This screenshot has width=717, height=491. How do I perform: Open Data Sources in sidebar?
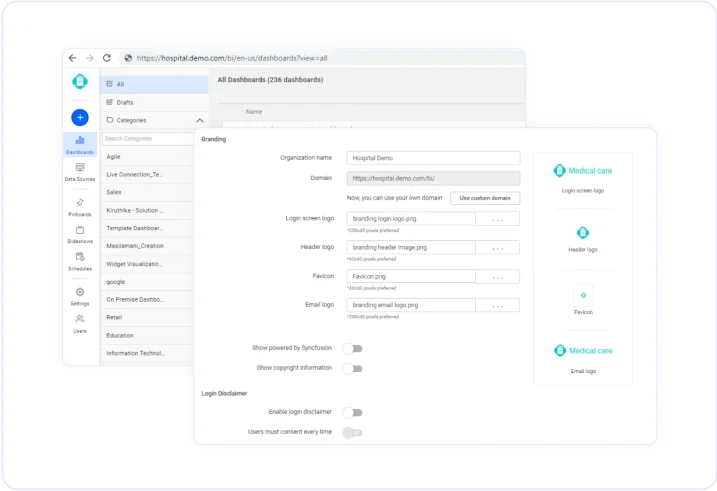[x=80, y=172]
